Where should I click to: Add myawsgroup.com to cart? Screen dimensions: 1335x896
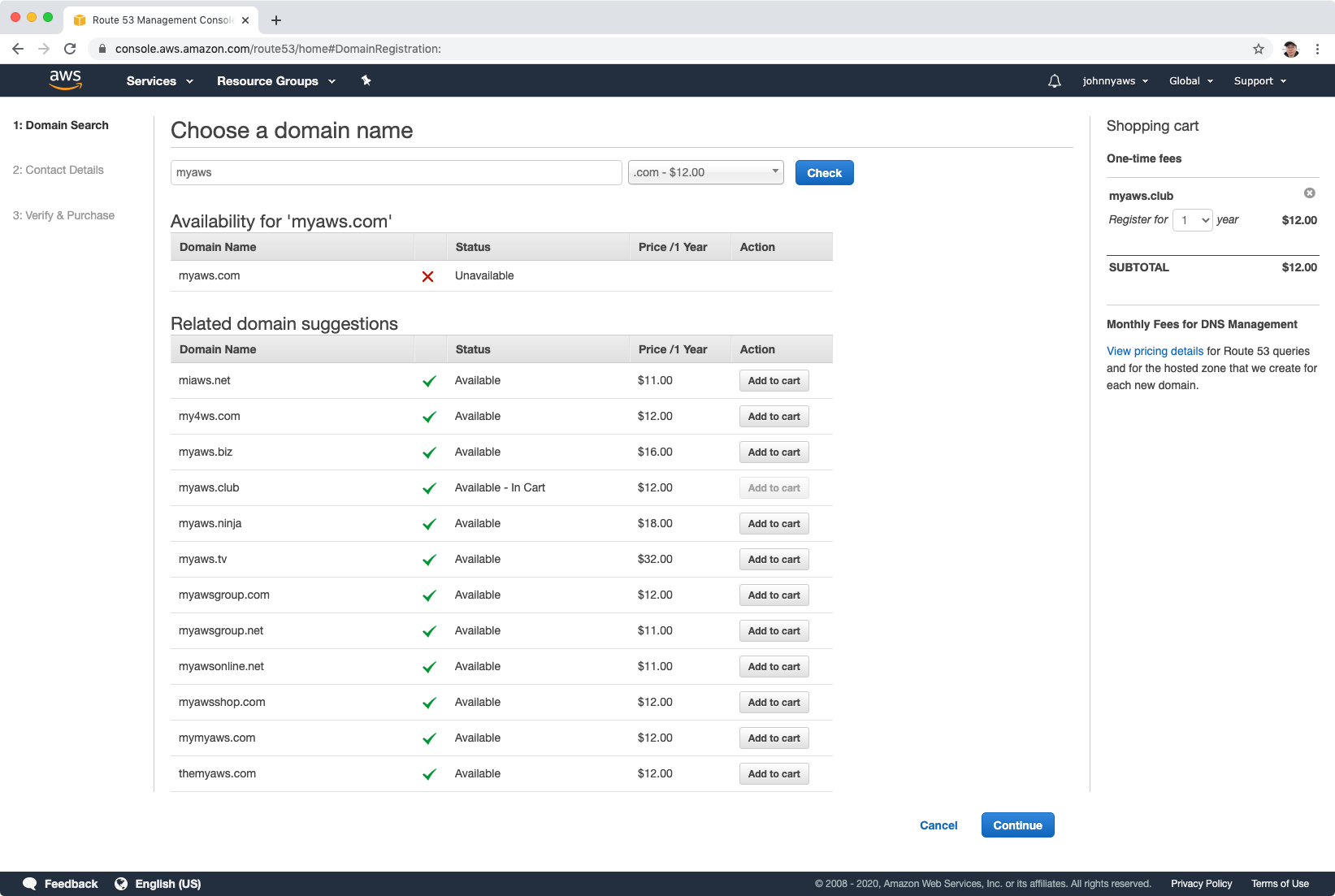click(x=774, y=595)
